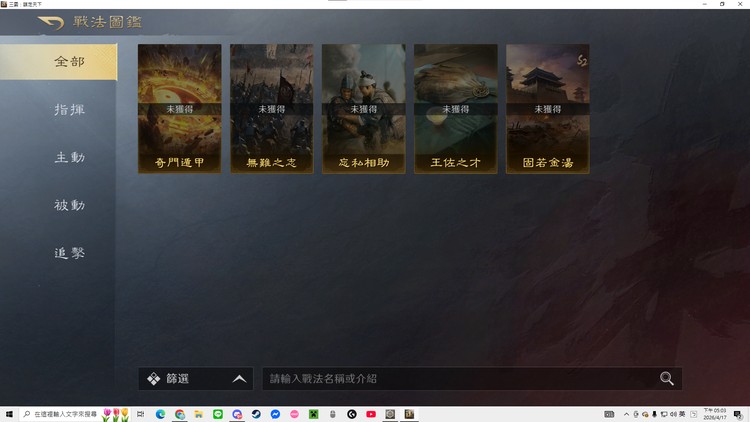The width and height of the screenshot is (750, 422).
Task: Open the 主動 tactics tab
Action: pyautogui.click(x=69, y=157)
